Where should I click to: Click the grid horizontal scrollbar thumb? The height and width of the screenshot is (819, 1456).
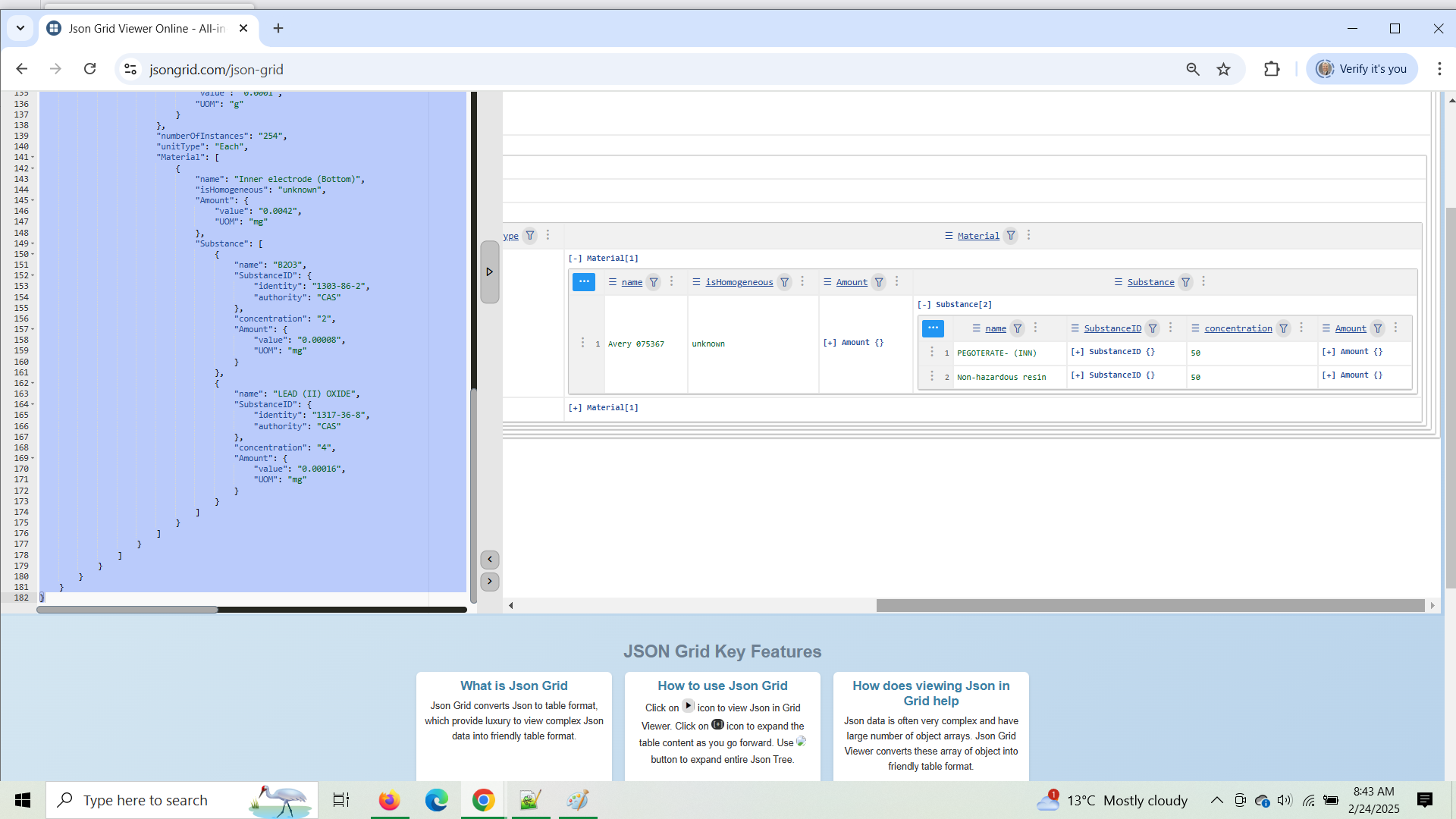(x=1150, y=605)
